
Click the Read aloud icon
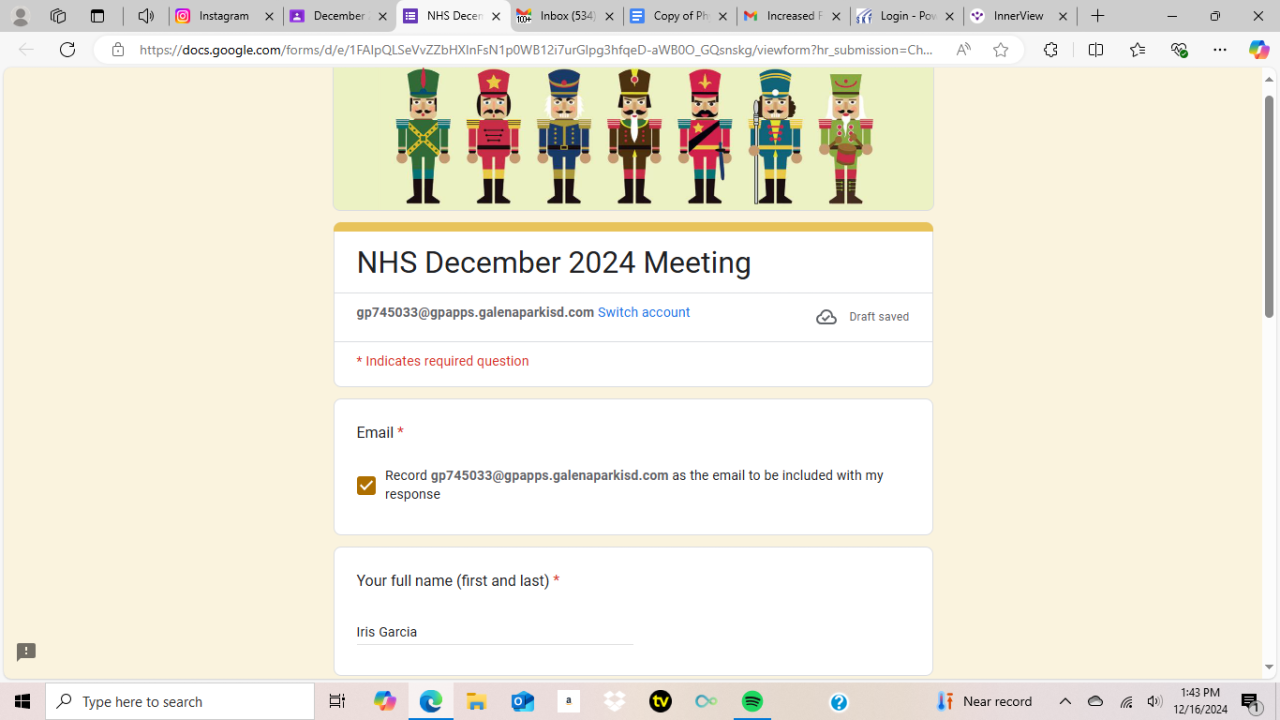(963, 50)
